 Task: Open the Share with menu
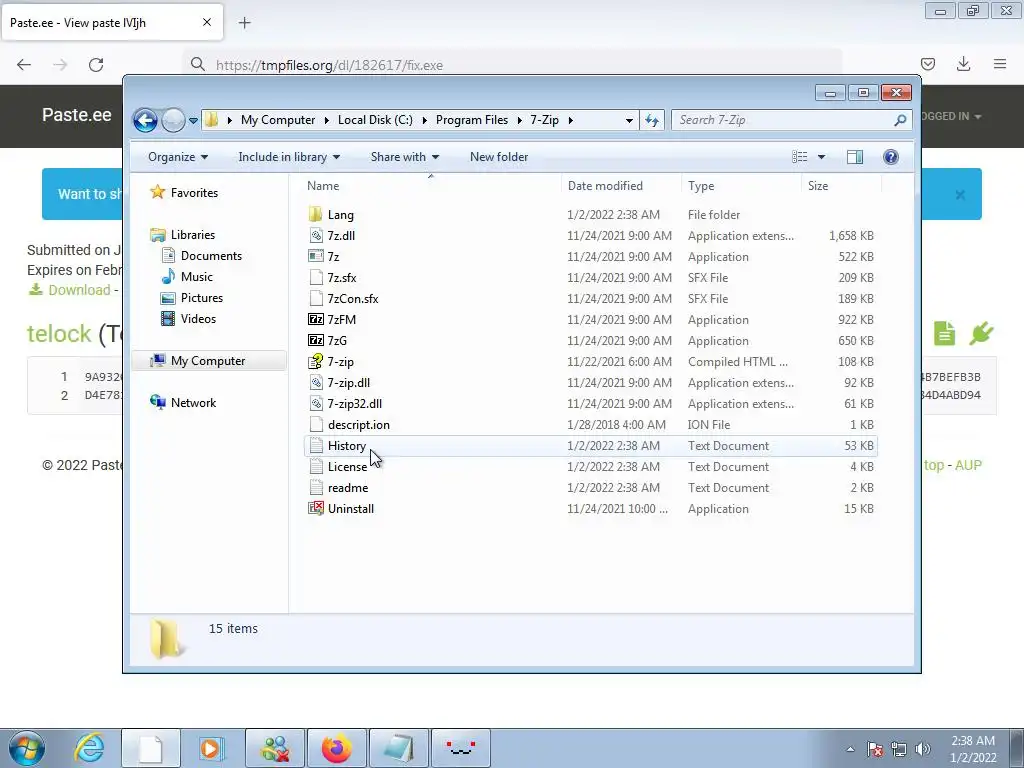point(405,157)
